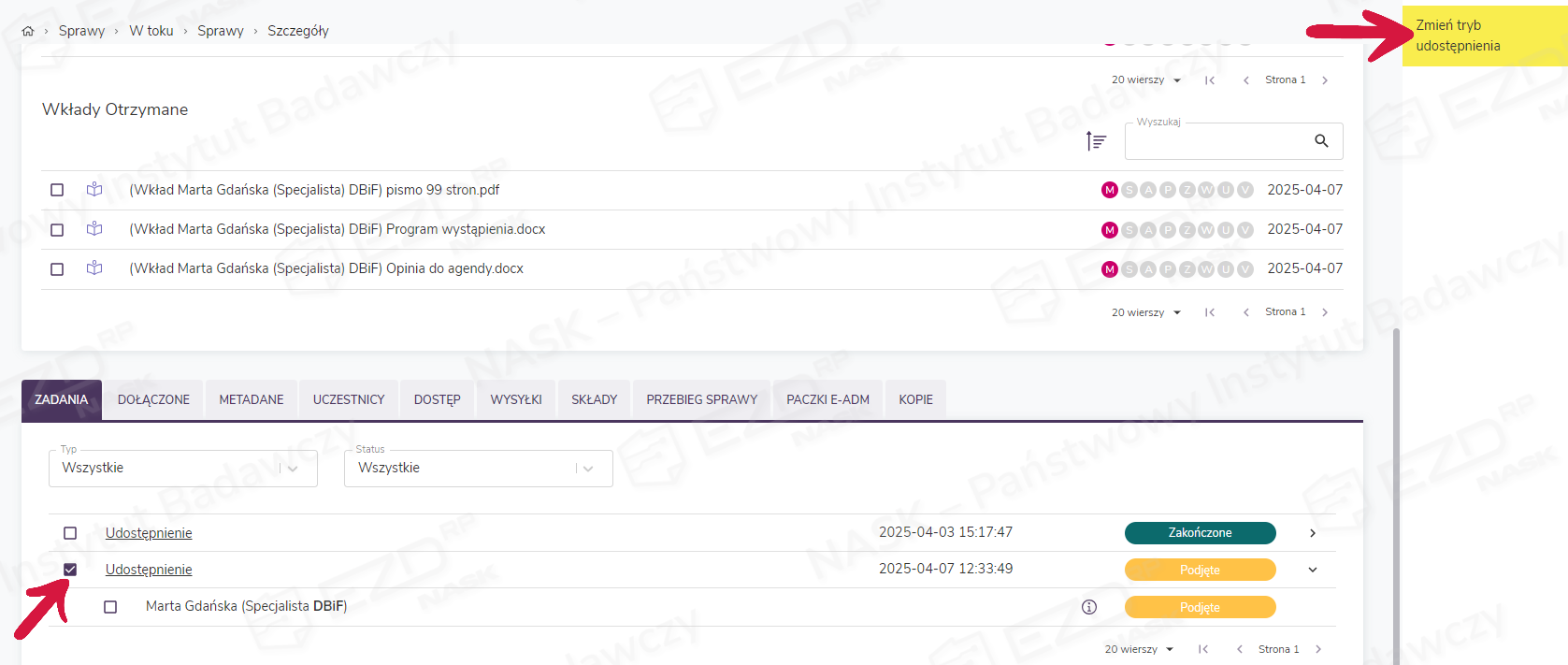This screenshot has width=1568, height=665.
Task: Expand the Zakończone Udostępnienie row
Action: coord(1313,533)
